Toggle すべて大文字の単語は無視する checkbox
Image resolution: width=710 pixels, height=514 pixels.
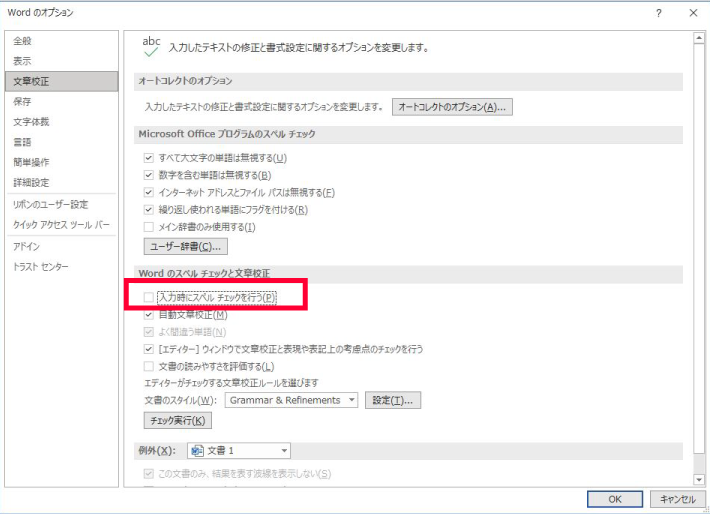pos(149,158)
